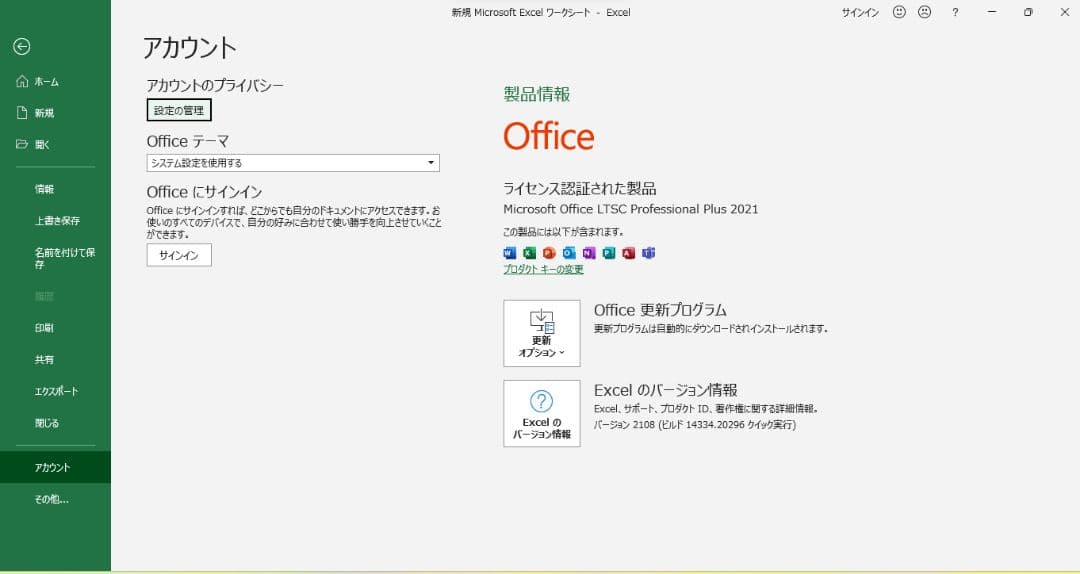
Task: Go back with the circled arrow icon
Action: pos(21,46)
